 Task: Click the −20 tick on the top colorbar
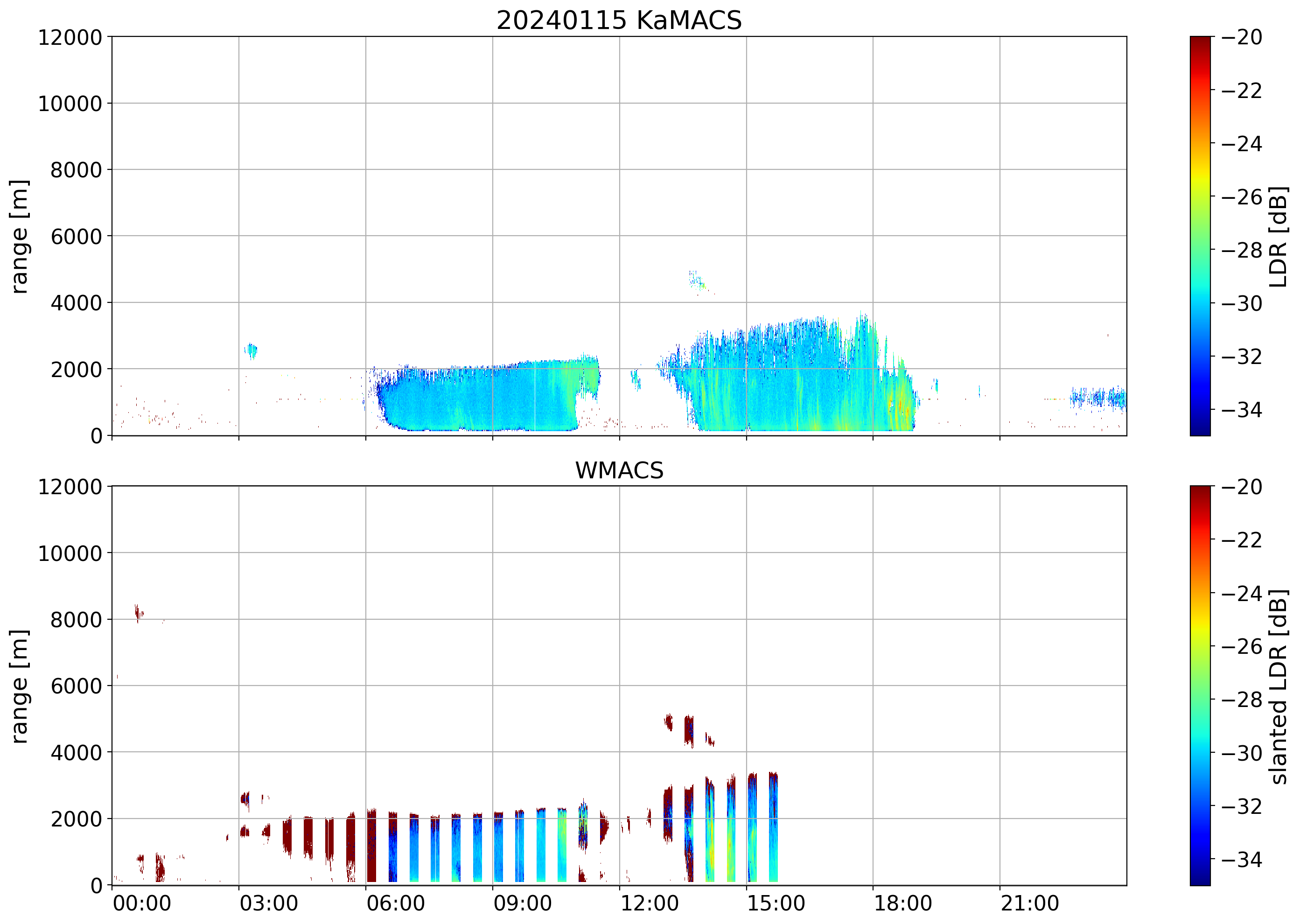point(1241,37)
